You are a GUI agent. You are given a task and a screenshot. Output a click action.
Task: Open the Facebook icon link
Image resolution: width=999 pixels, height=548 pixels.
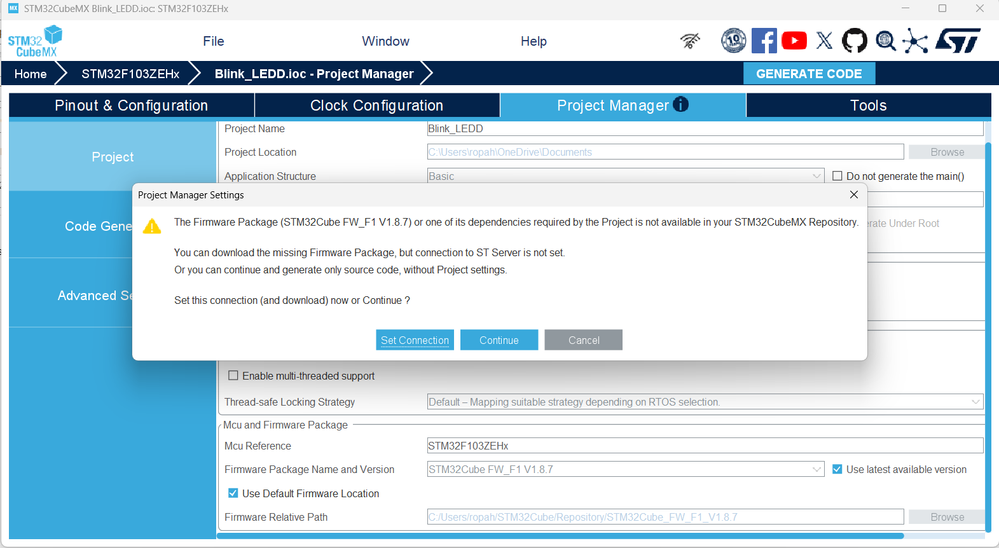point(764,41)
